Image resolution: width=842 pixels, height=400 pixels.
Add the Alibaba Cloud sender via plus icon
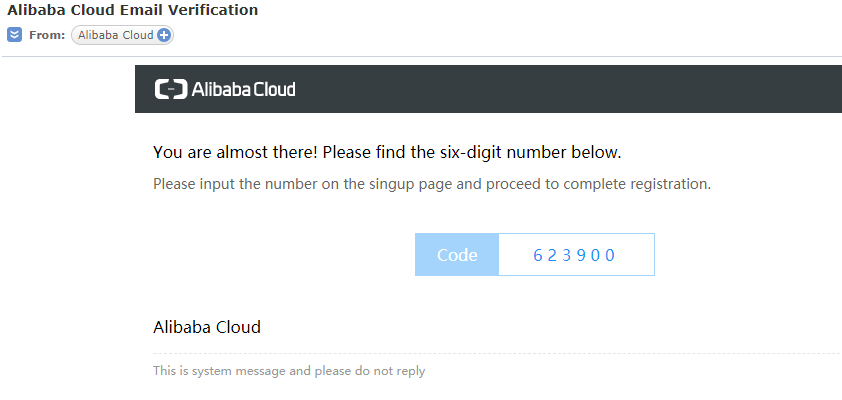click(x=164, y=35)
